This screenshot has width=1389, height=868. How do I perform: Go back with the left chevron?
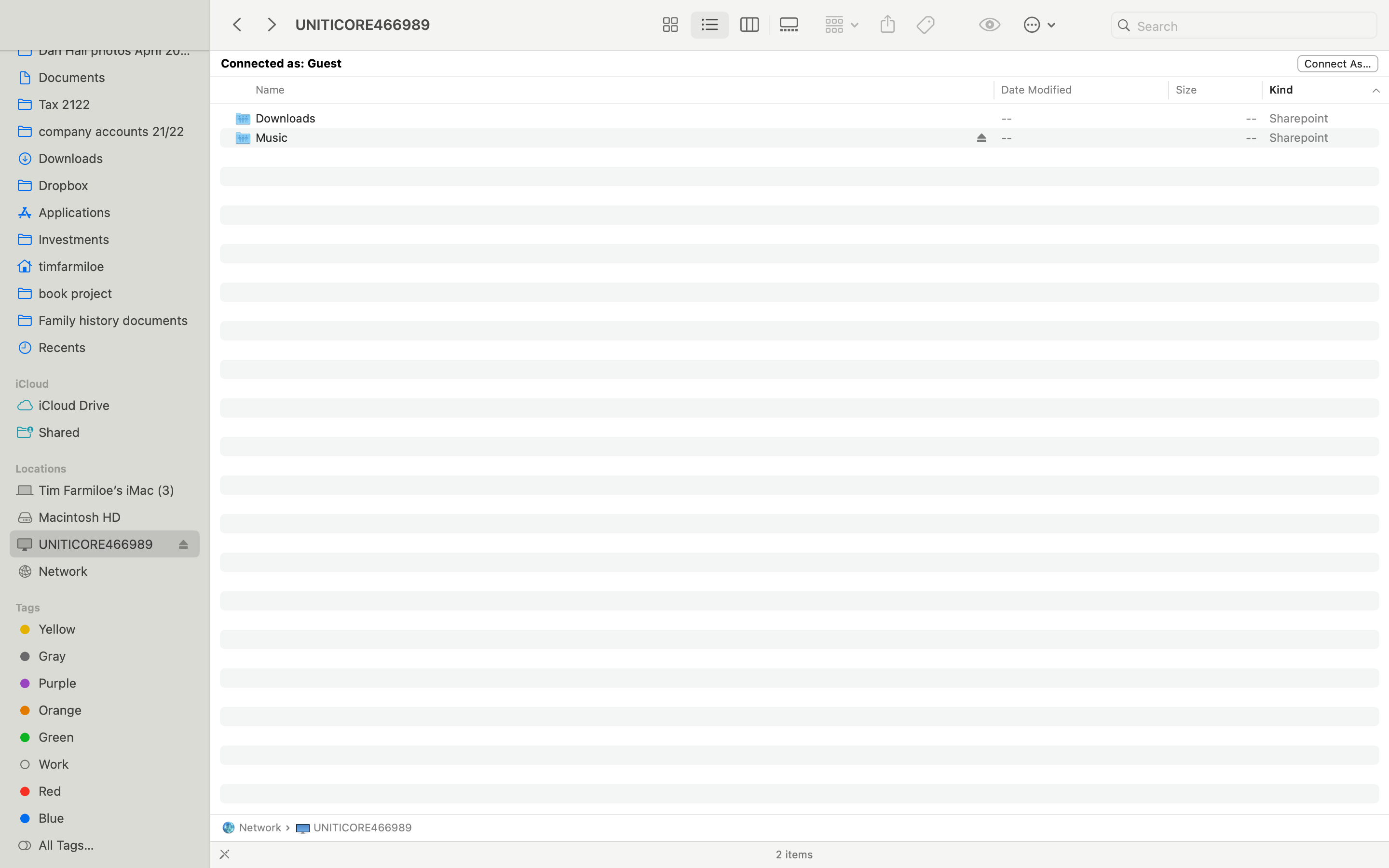[x=237, y=25]
